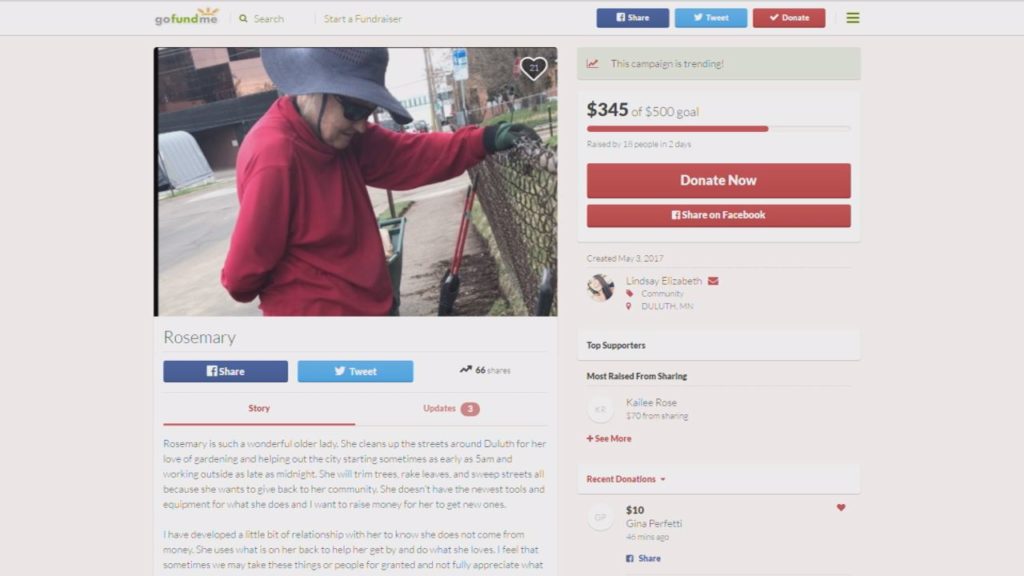Click the Donate Now button
1024x576 pixels.
pos(718,180)
